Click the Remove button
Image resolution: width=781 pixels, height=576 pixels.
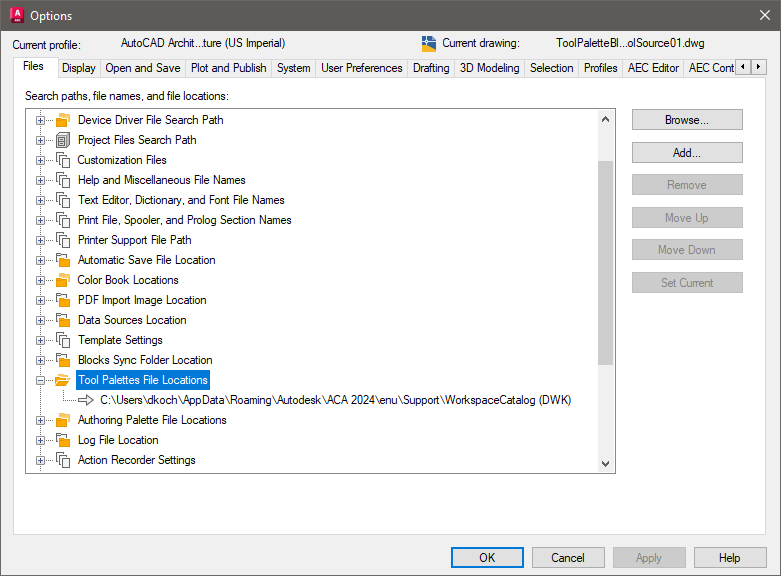pos(687,185)
